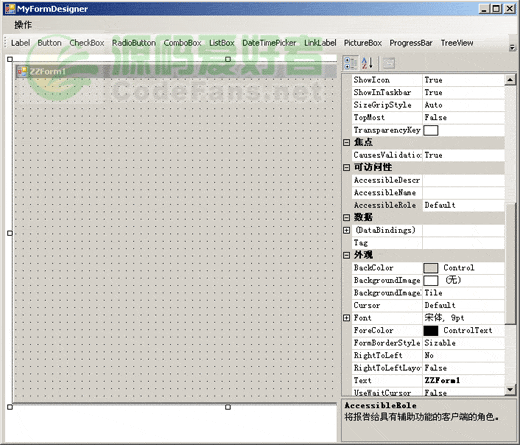Screen dimensions: 520x445
Task: Click the ForeColor black color swatch
Action: 431,331
